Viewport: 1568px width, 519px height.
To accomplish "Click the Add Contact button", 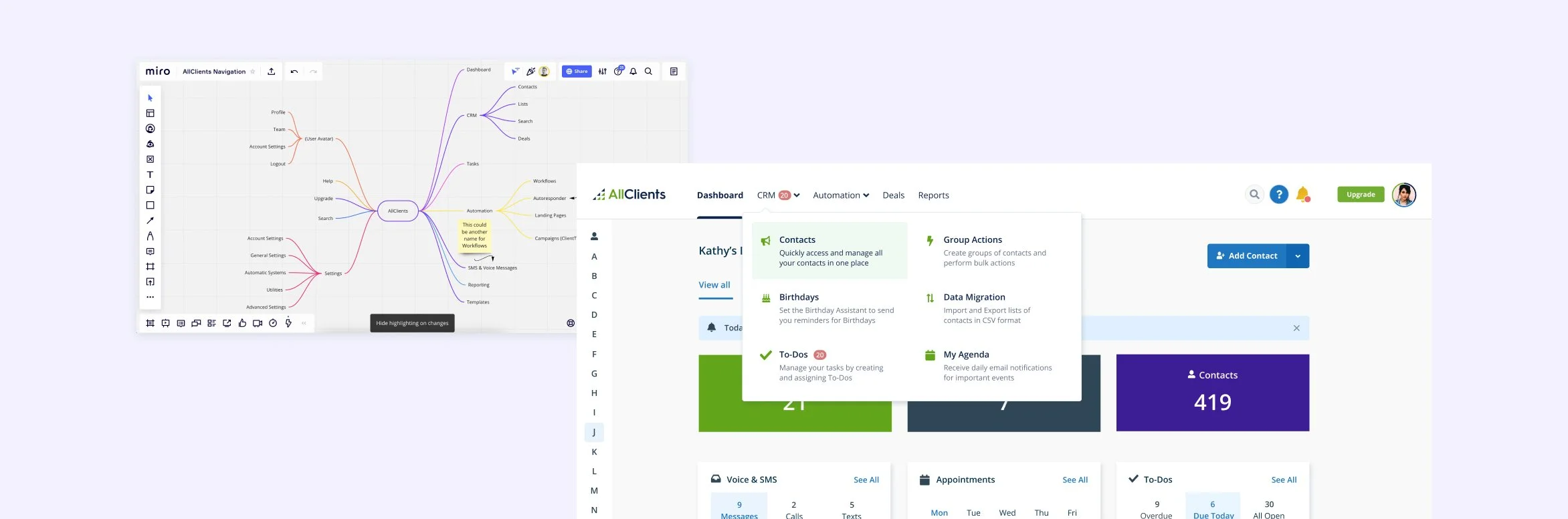I will 1246,255.
